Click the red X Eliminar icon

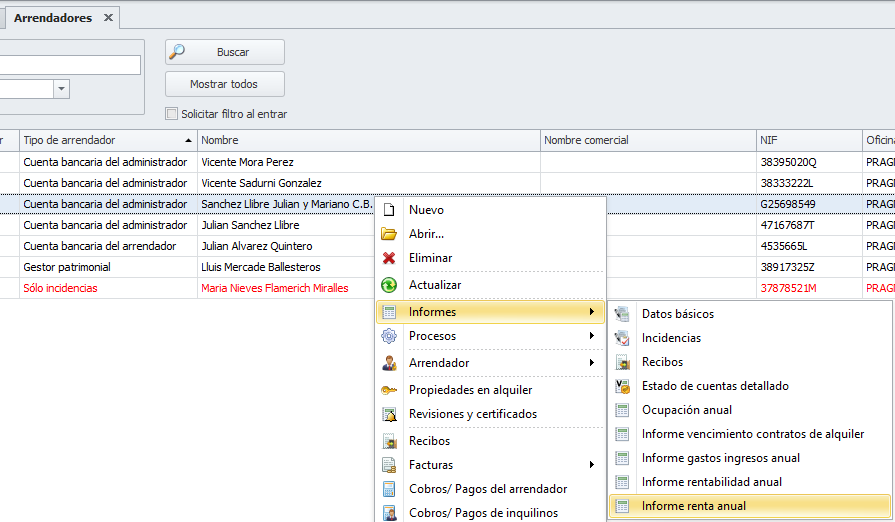389,258
